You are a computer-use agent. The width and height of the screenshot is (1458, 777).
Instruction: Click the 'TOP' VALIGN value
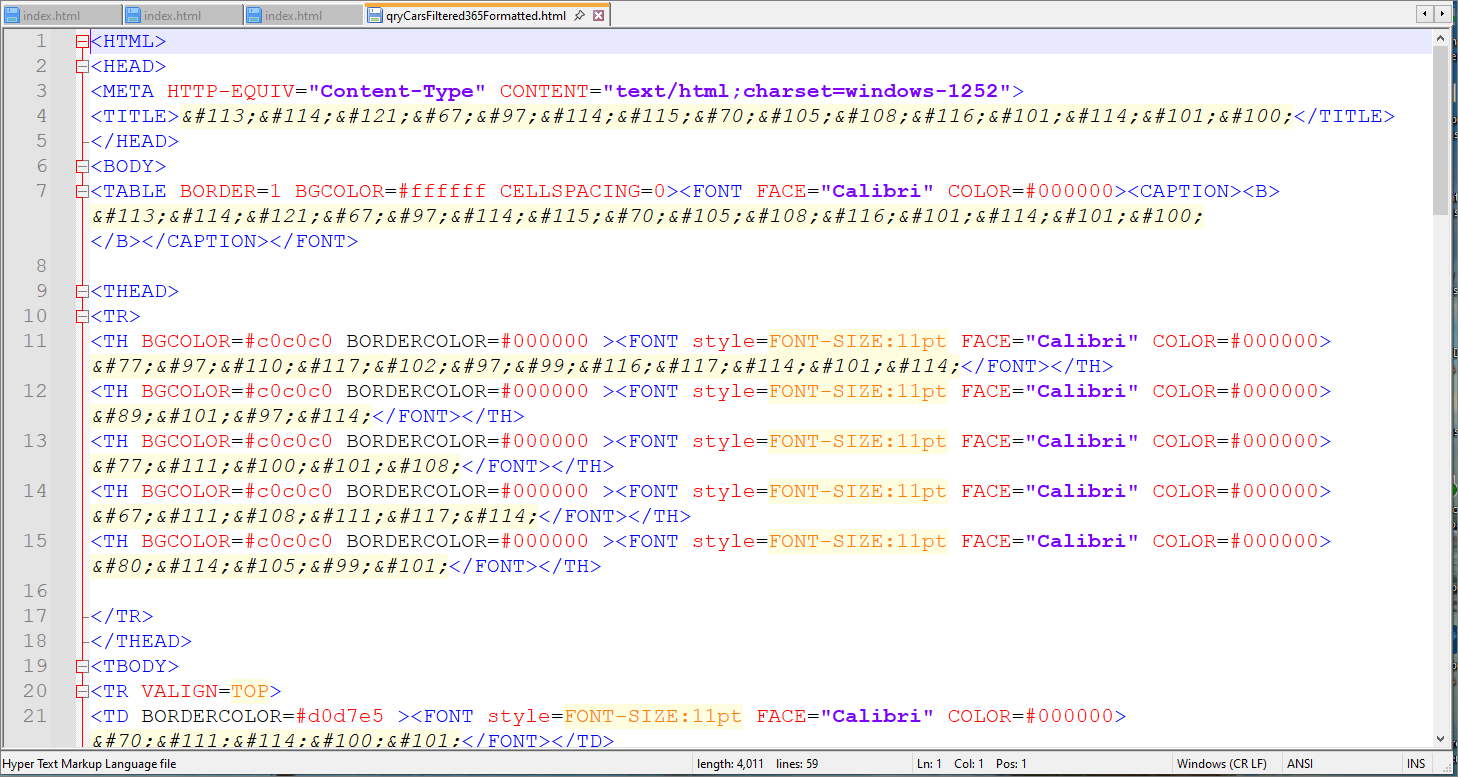coord(250,691)
